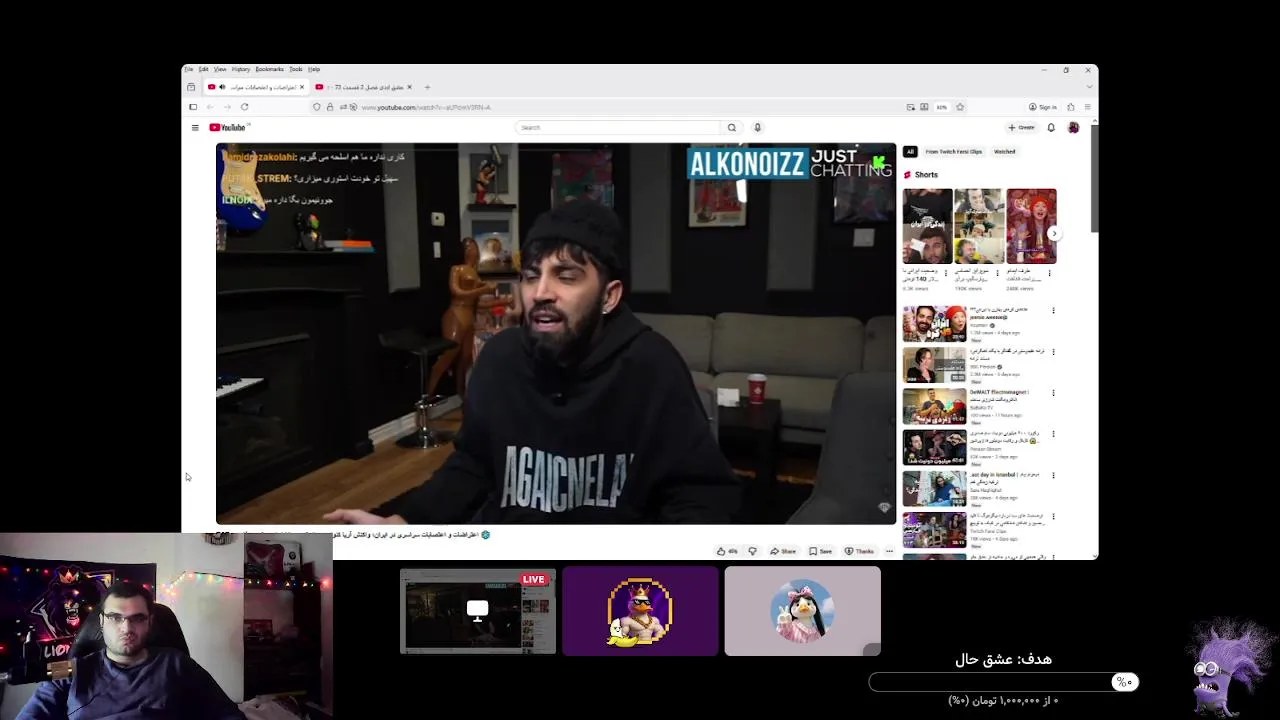Open the DeWALT Electromagnet video thumbnail
1280x720 pixels.
coord(935,406)
